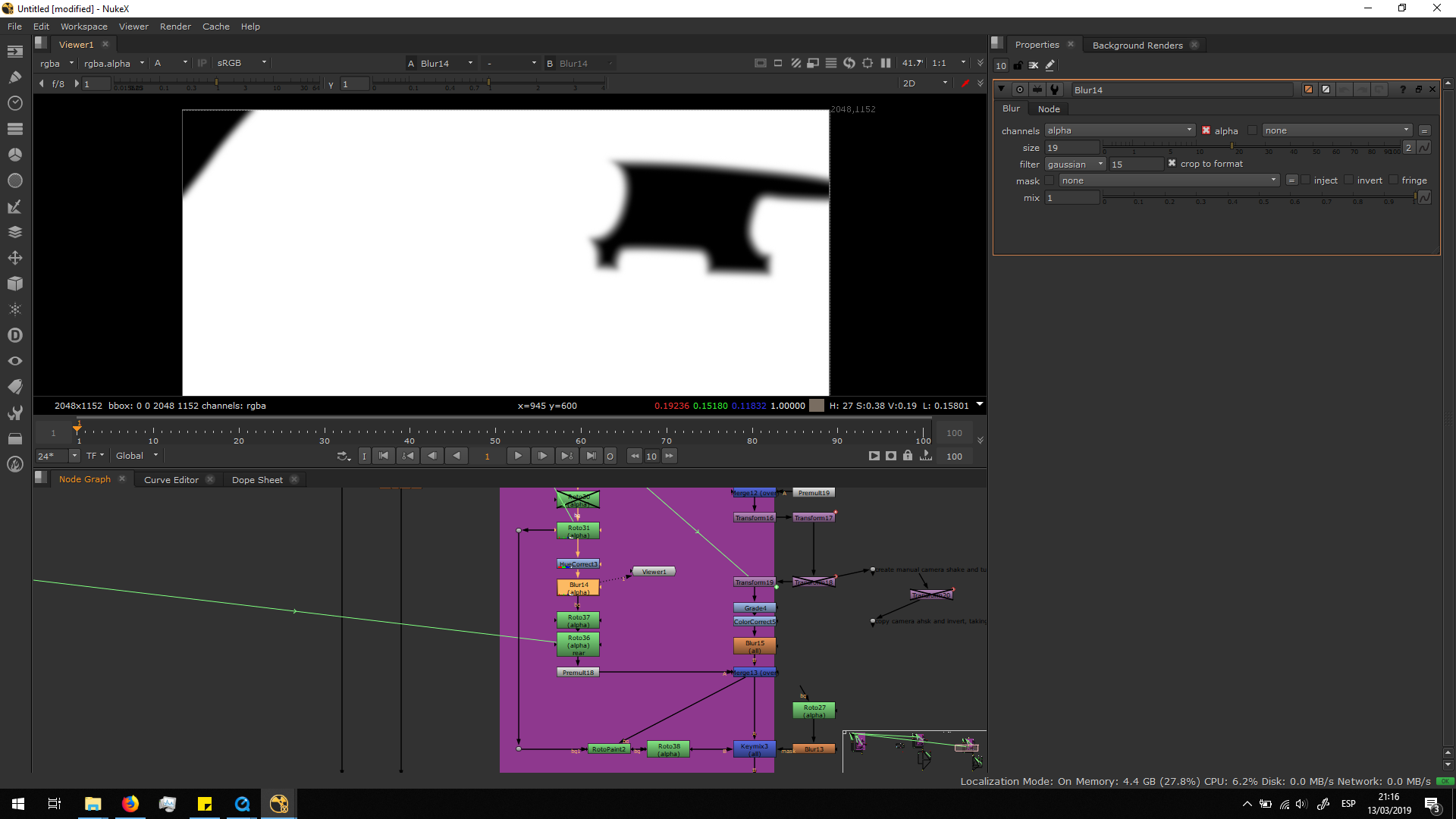Switch to the Curve Editor tab
Image resolution: width=1456 pixels, height=819 pixels.
click(171, 479)
